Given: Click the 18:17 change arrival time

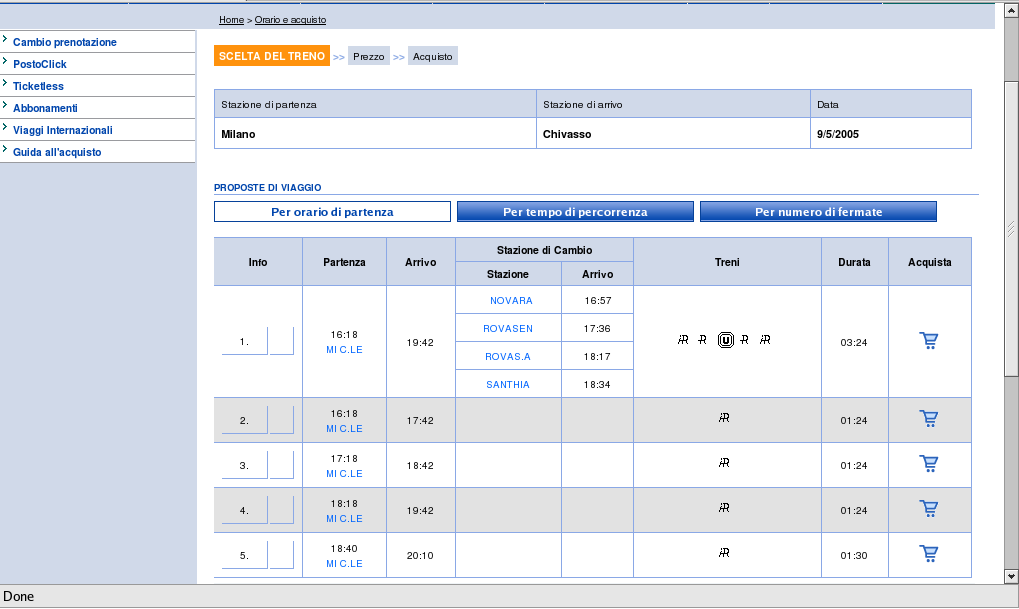Looking at the screenshot, I should coord(597,357).
